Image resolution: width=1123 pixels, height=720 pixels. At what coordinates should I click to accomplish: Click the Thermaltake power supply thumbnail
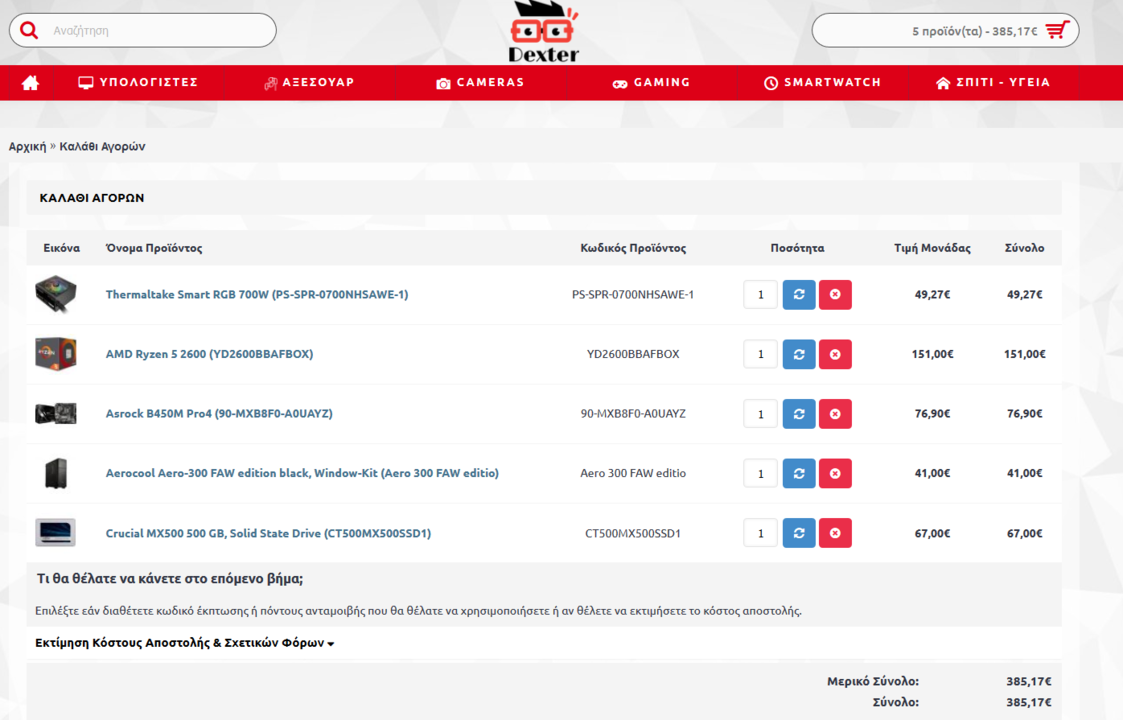[56, 294]
